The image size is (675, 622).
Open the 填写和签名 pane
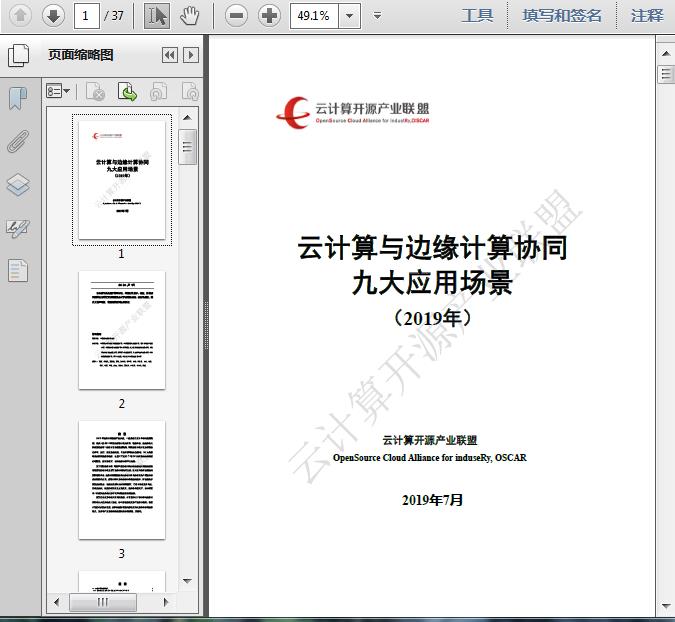coord(562,15)
